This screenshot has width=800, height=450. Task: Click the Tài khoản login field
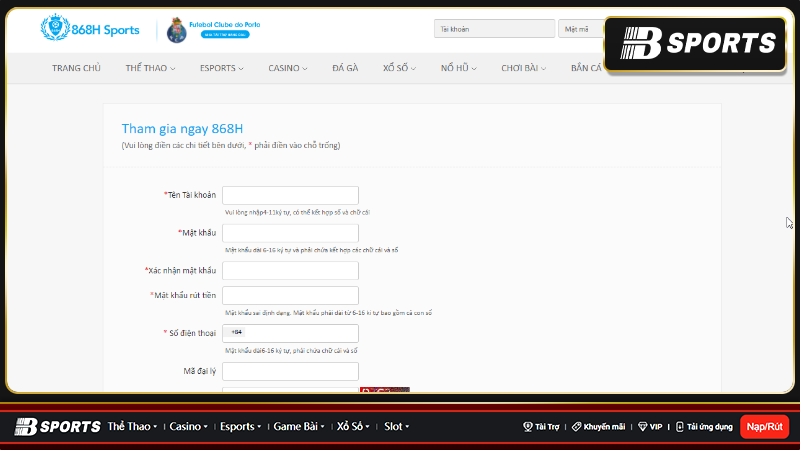[494, 29]
